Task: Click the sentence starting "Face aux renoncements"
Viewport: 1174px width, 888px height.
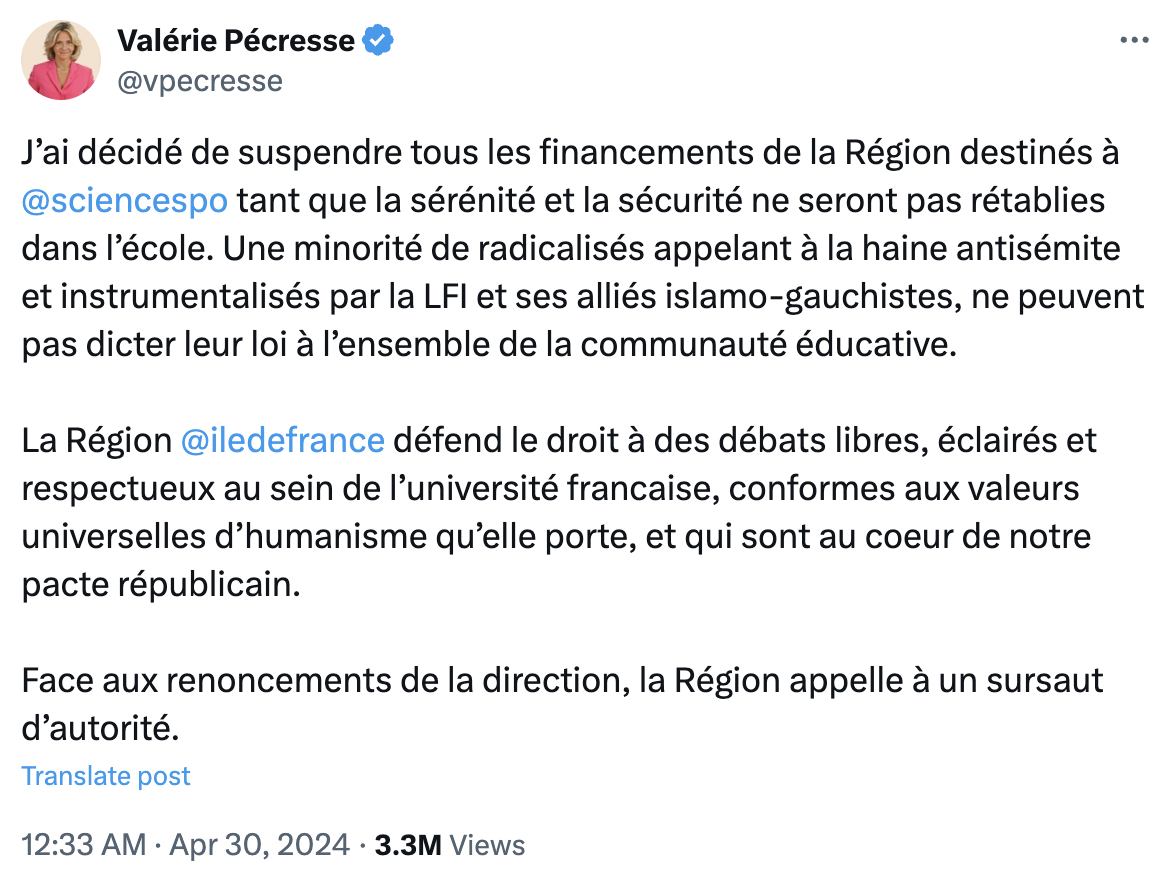Action: [x=562, y=704]
